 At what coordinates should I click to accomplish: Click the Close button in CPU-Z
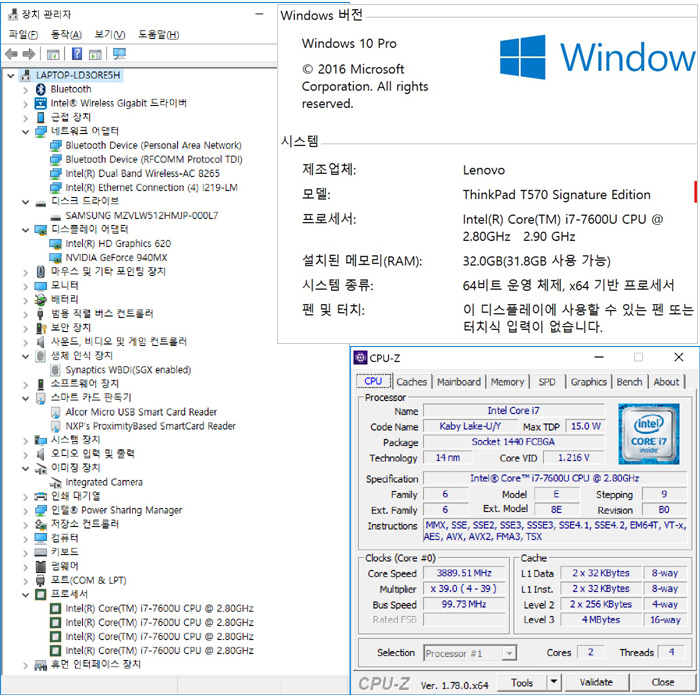[x=662, y=682]
